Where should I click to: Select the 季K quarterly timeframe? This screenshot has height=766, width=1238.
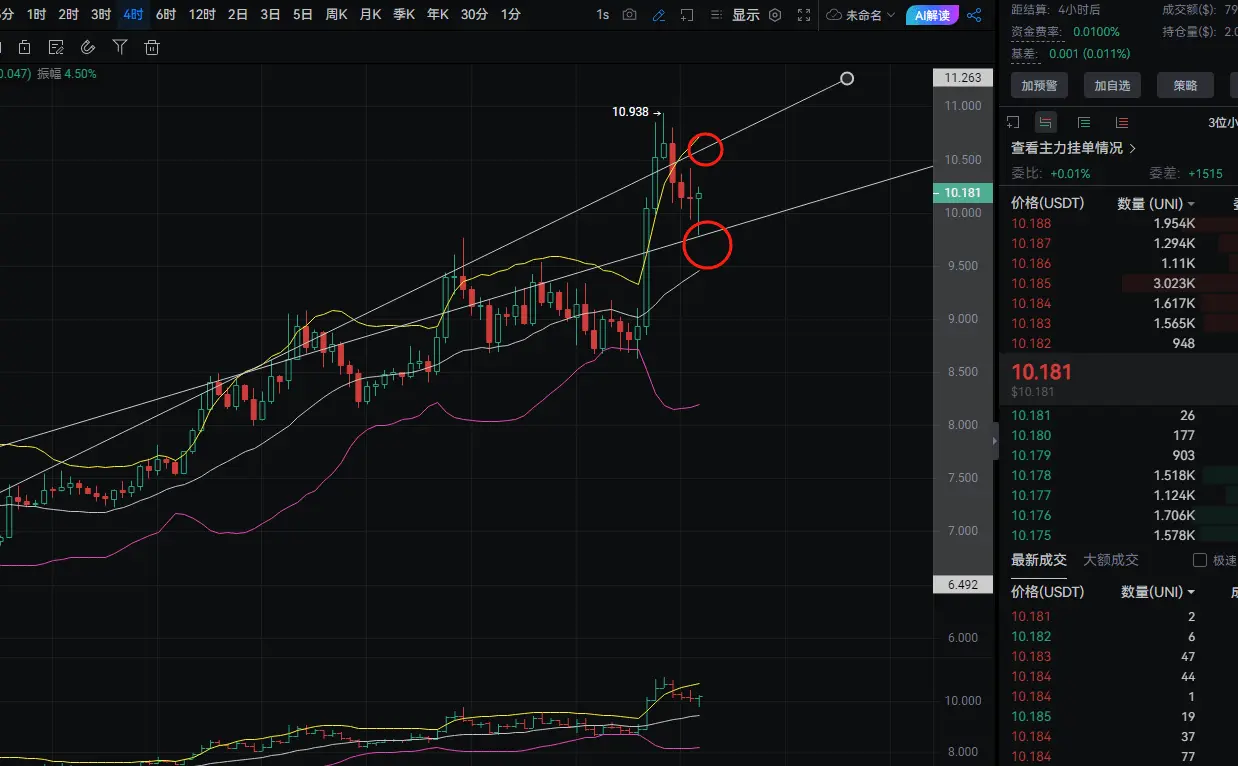(405, 14)
